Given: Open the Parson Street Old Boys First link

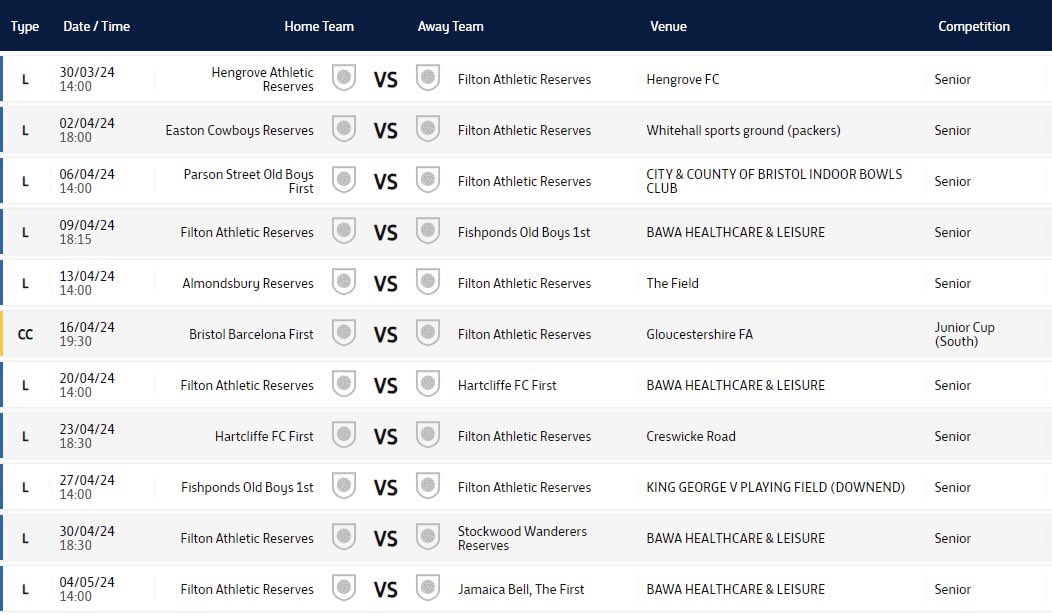Looking at the screenshot, I should click(x=248, y=181).
